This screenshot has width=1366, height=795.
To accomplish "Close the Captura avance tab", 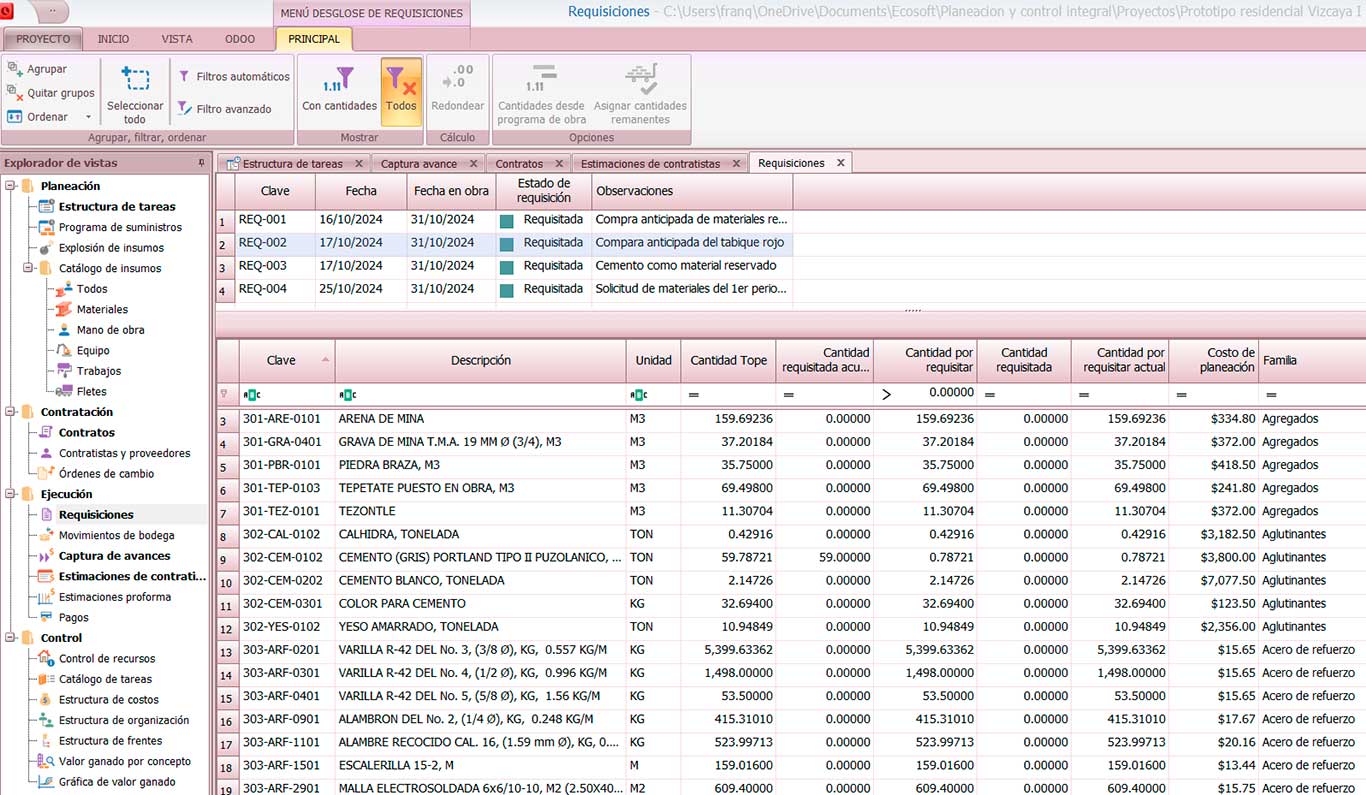I will pyautogui.click(x=473, y=163).
